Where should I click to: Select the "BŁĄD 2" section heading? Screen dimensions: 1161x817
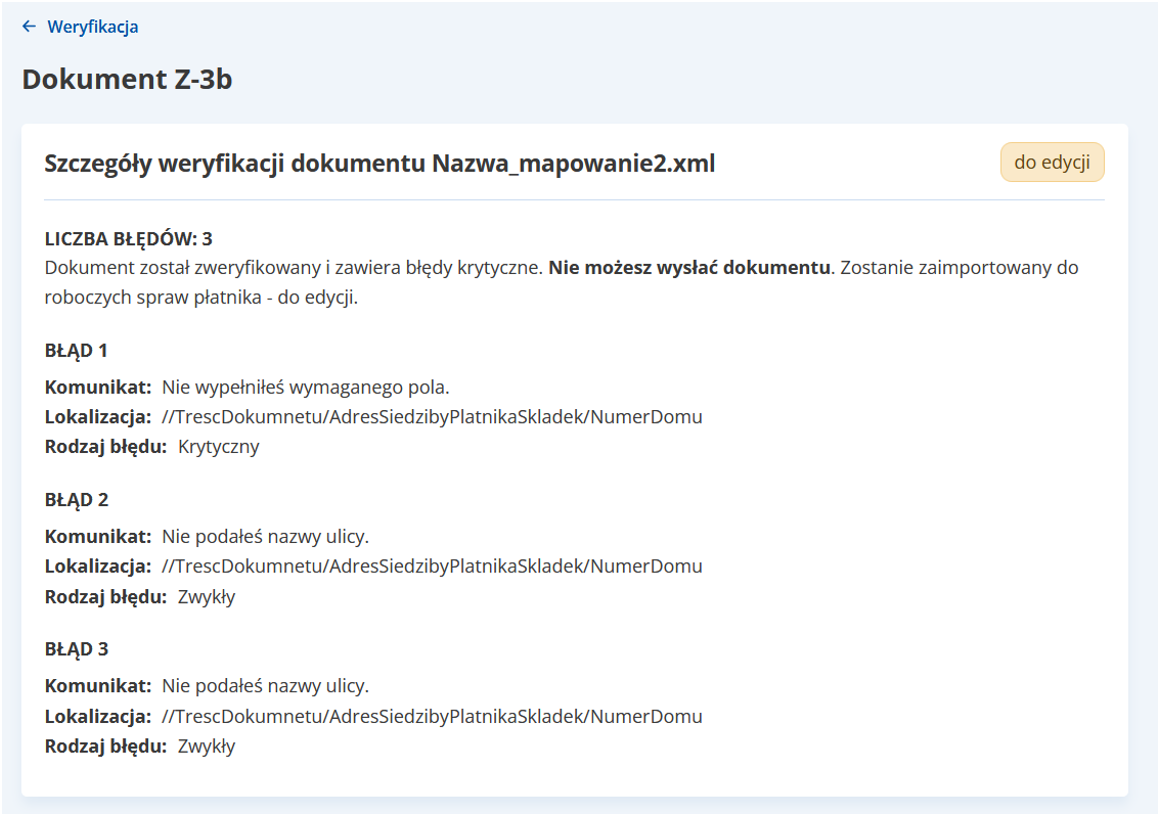76,500
